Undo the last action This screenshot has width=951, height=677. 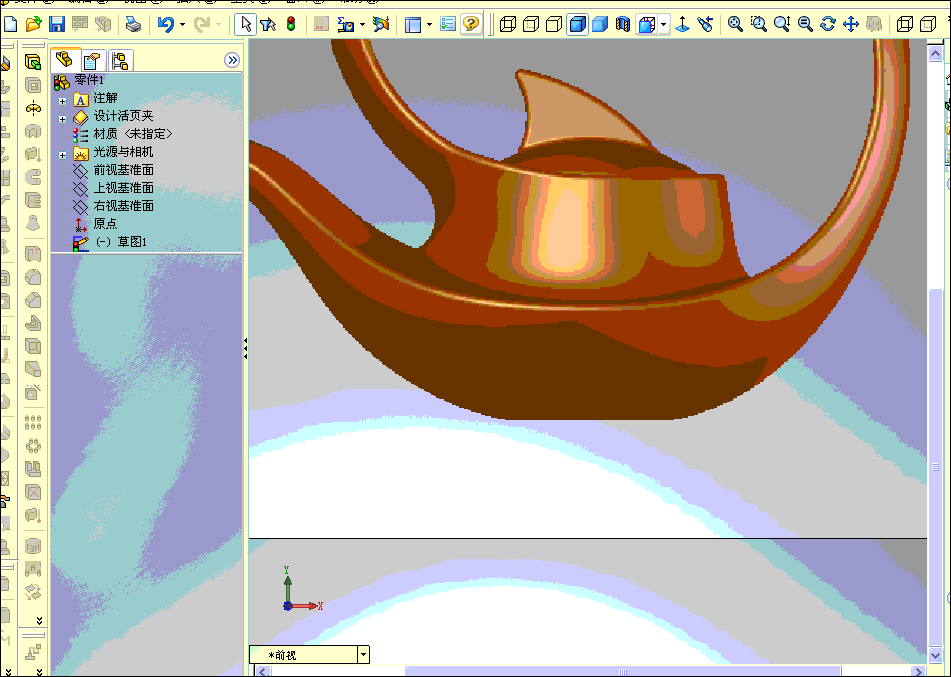click(x=166, y=24)
